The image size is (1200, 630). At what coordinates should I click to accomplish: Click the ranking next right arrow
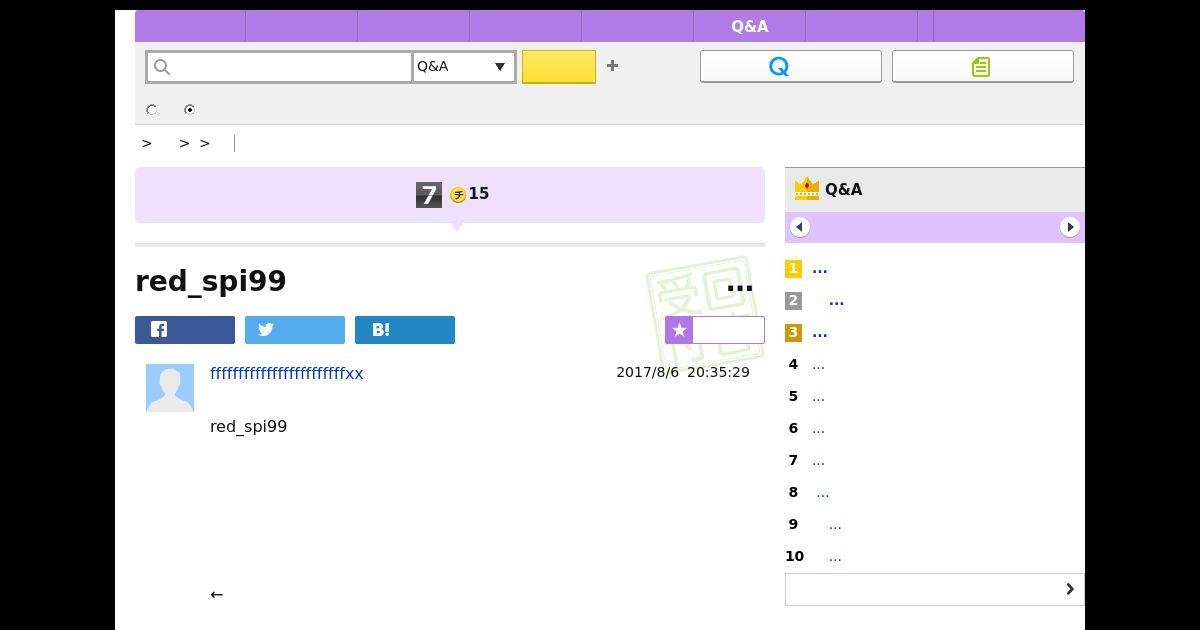1070,227
